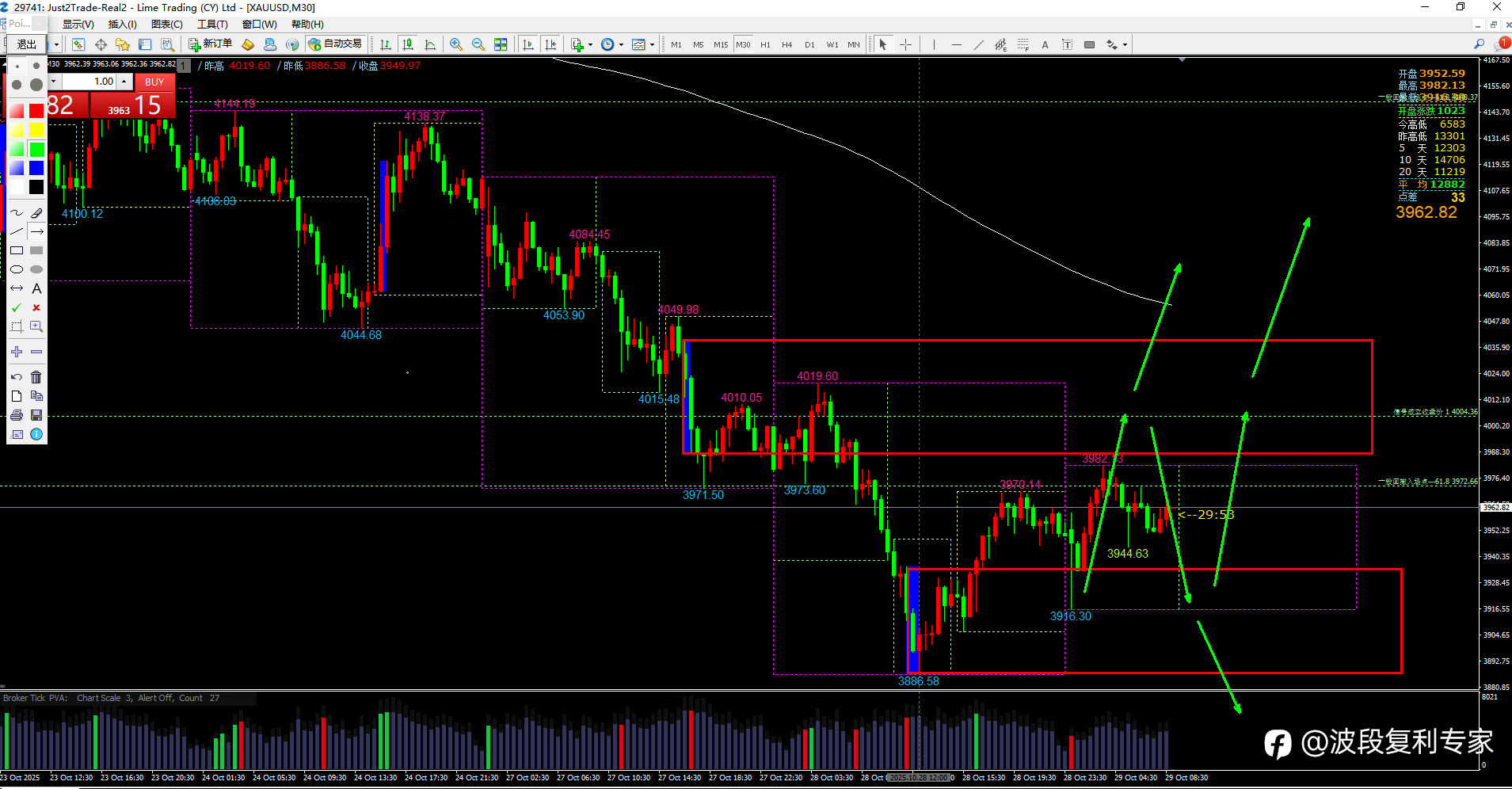
Task: Open the indicators list dropdown arrow
Action: pos(590,44)
